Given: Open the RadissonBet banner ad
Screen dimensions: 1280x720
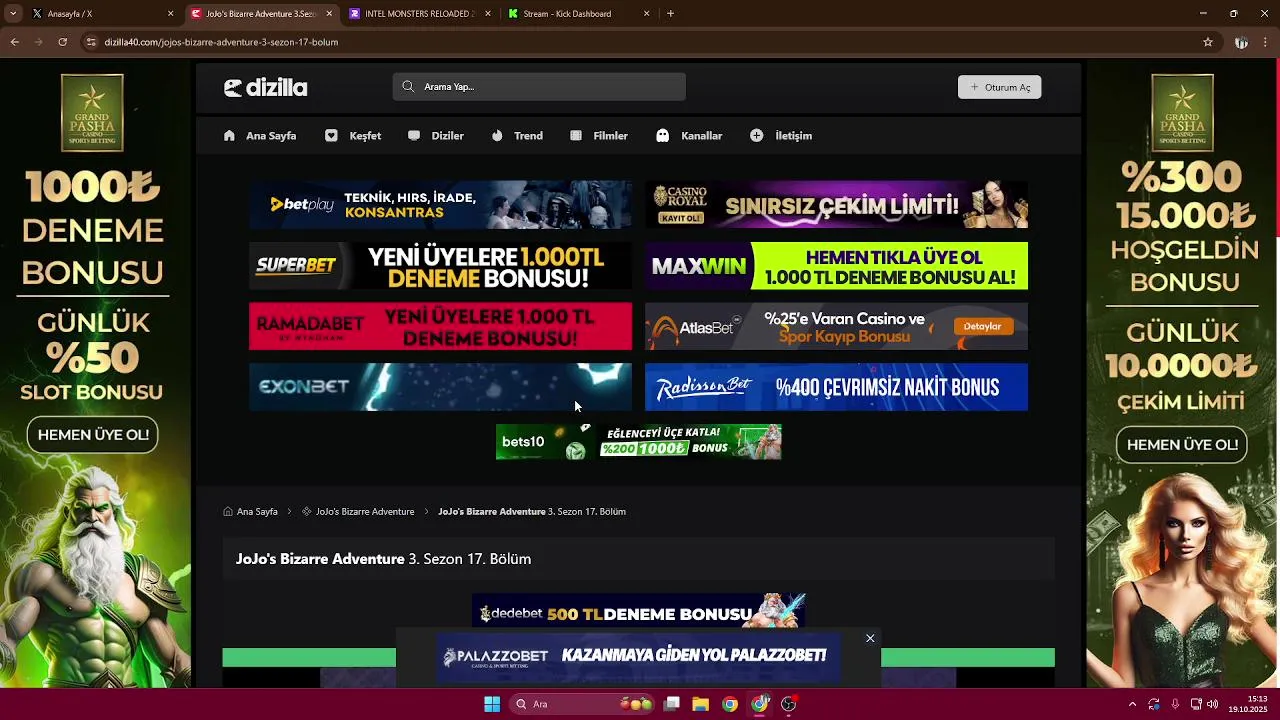Looking at the screenshot, I should [x=836, y=387].
